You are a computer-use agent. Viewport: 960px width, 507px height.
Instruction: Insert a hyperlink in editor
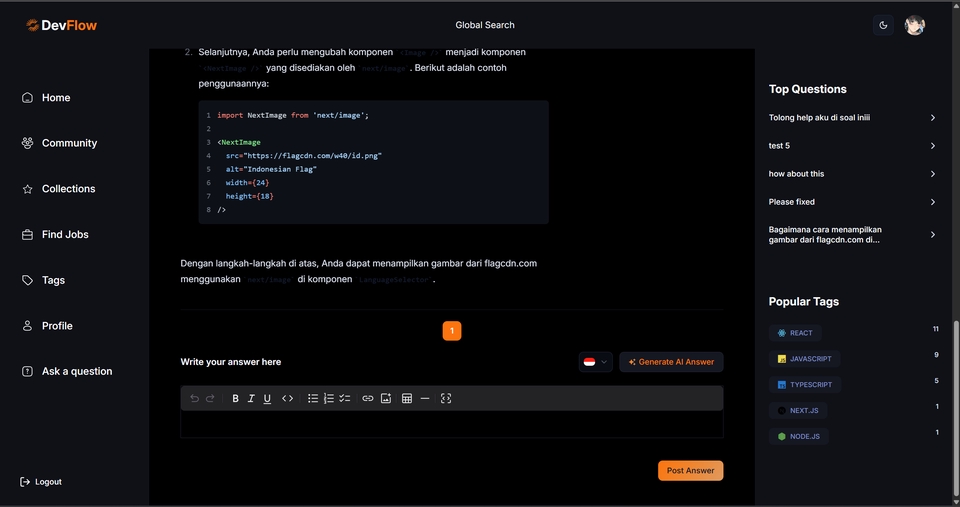click(367, 399)
